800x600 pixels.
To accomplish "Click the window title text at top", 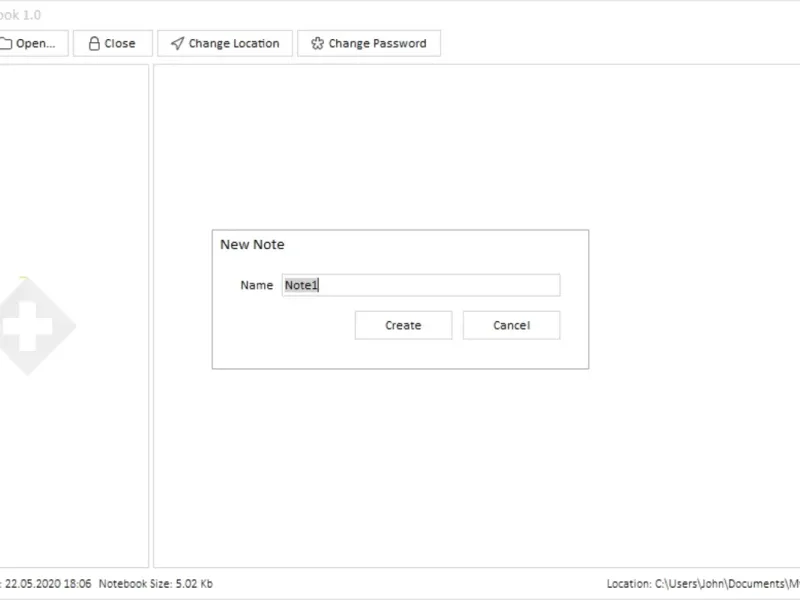I will tap(20, 15).
